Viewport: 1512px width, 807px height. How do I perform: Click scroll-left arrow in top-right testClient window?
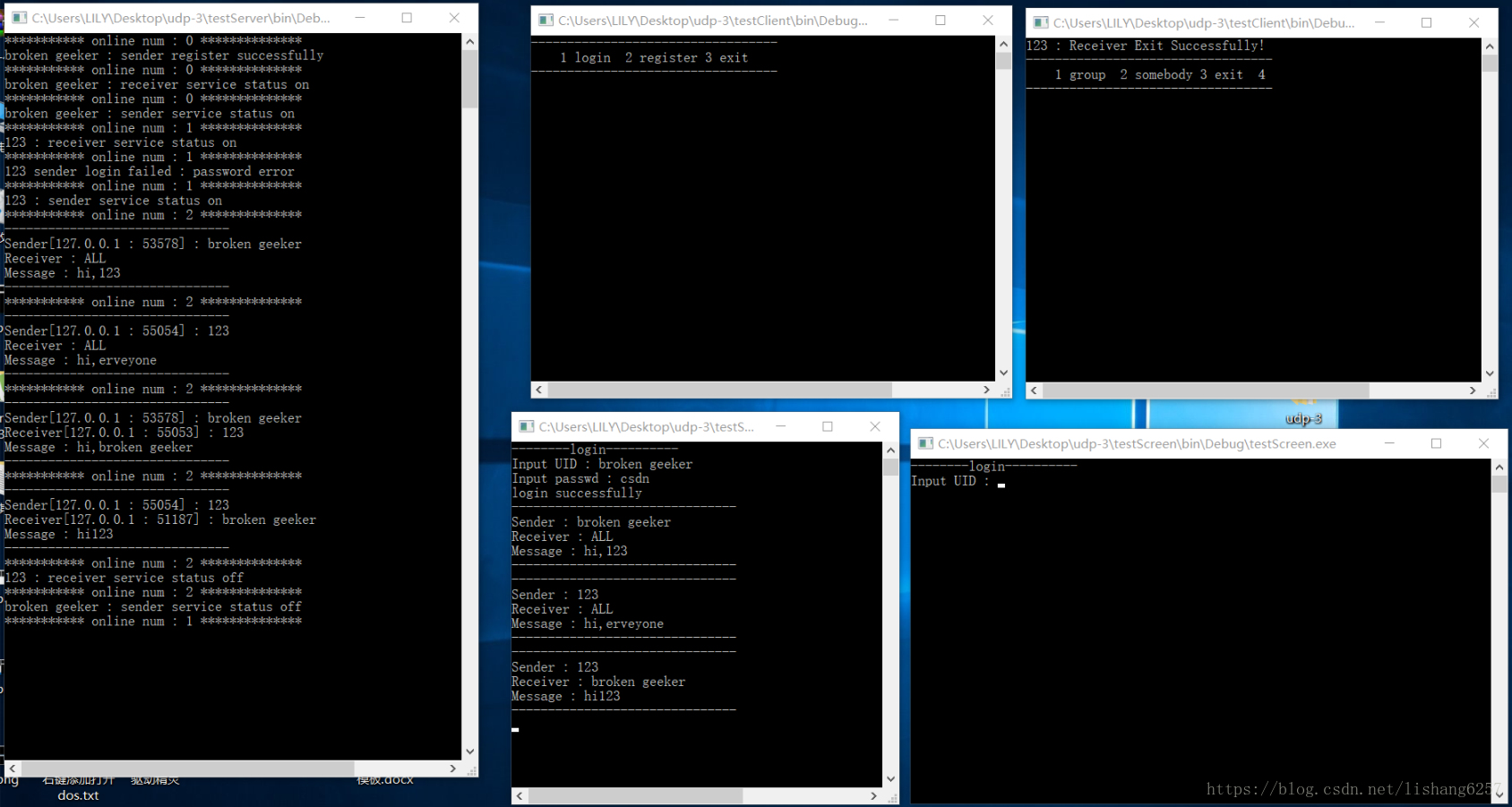1035,391
